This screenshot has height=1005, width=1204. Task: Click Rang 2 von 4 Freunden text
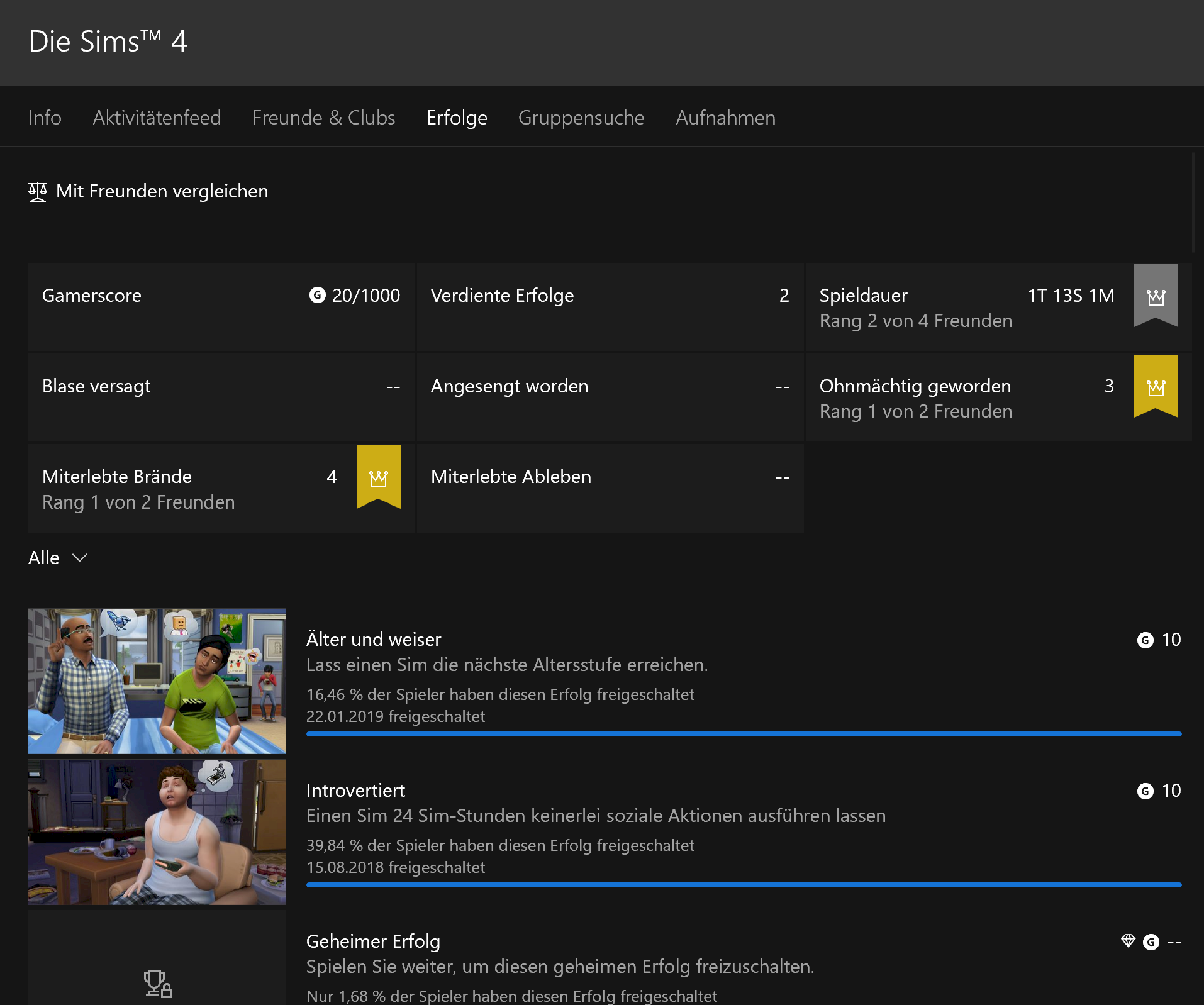916,321
